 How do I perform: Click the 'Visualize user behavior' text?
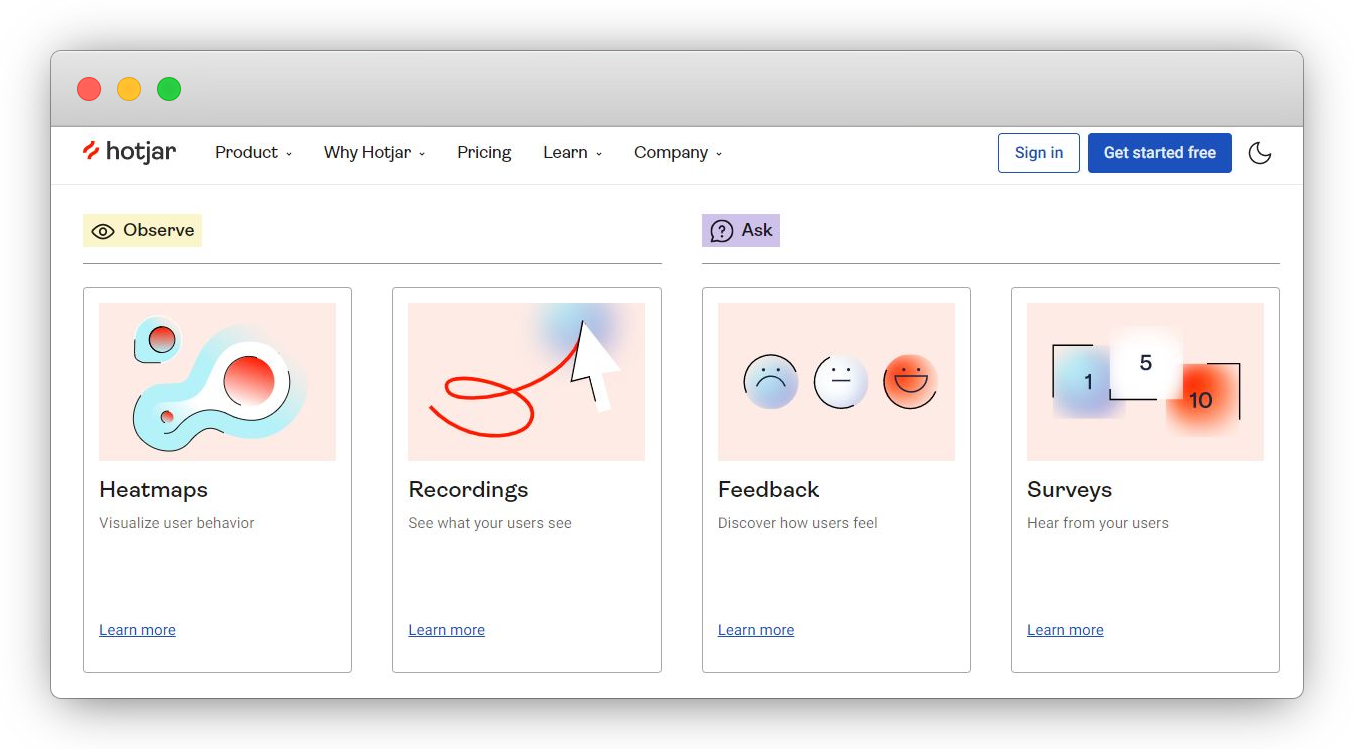point(177,523)
